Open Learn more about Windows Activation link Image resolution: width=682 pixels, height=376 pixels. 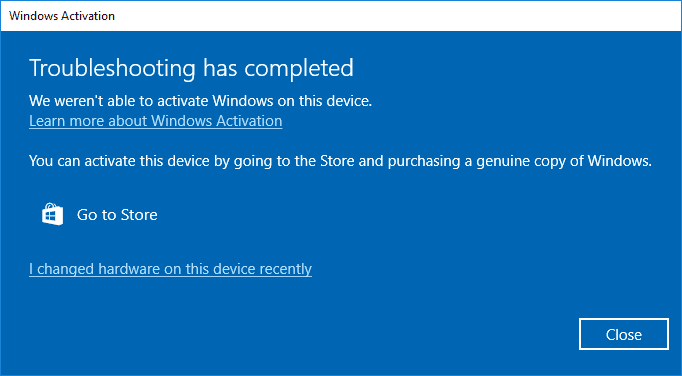point(156,121)
